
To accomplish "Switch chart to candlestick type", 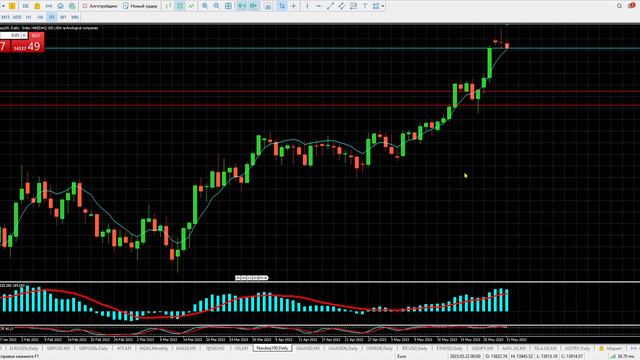I will (180, 6).
